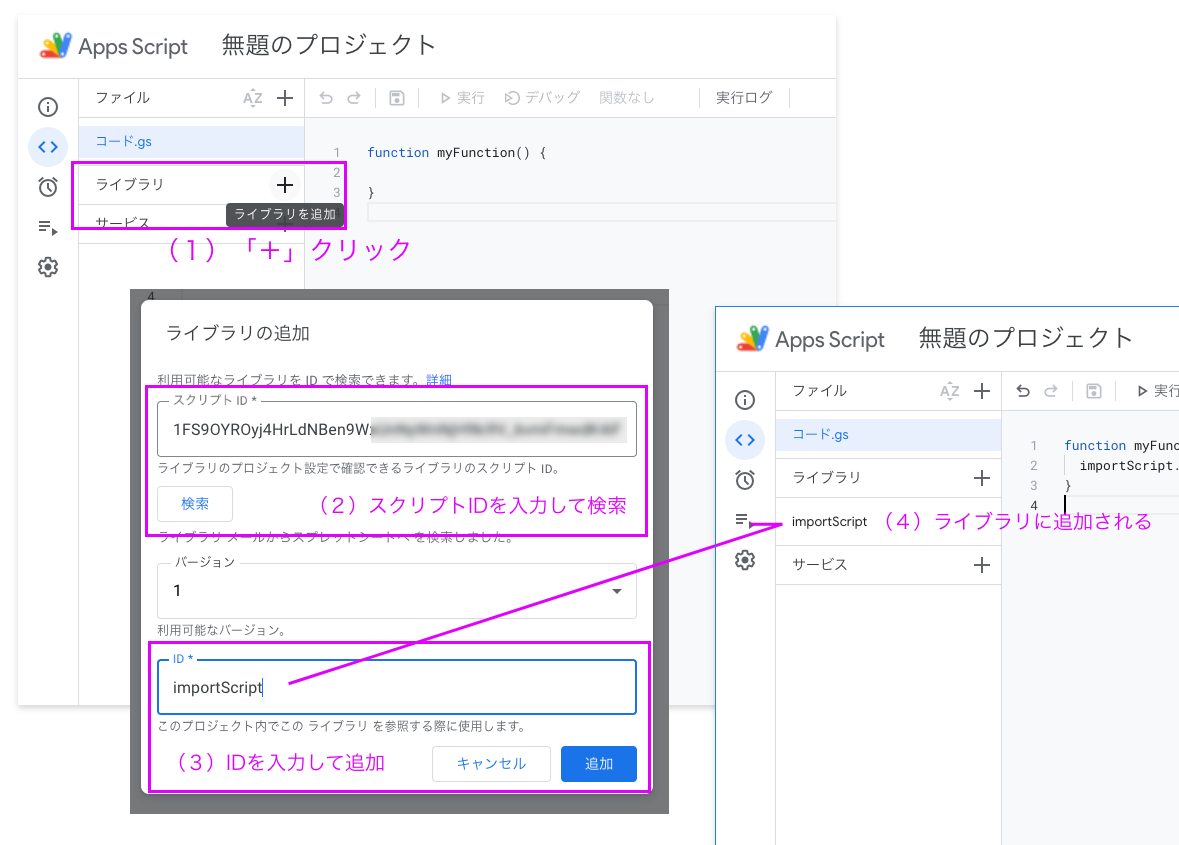Save the project using the save icon
The image size is (1179, 845).
click(394, 97)
